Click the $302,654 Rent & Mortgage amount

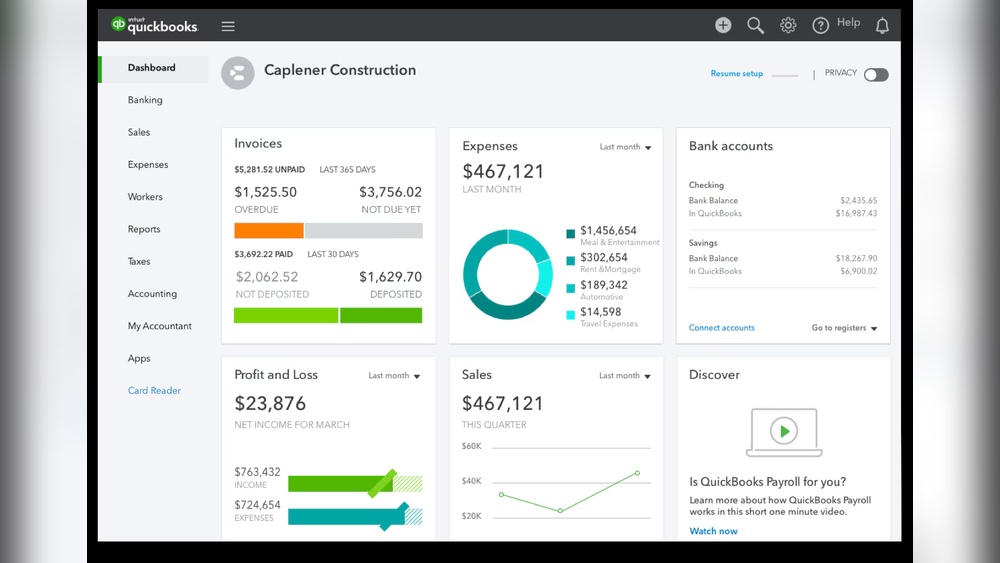(604, 258)
